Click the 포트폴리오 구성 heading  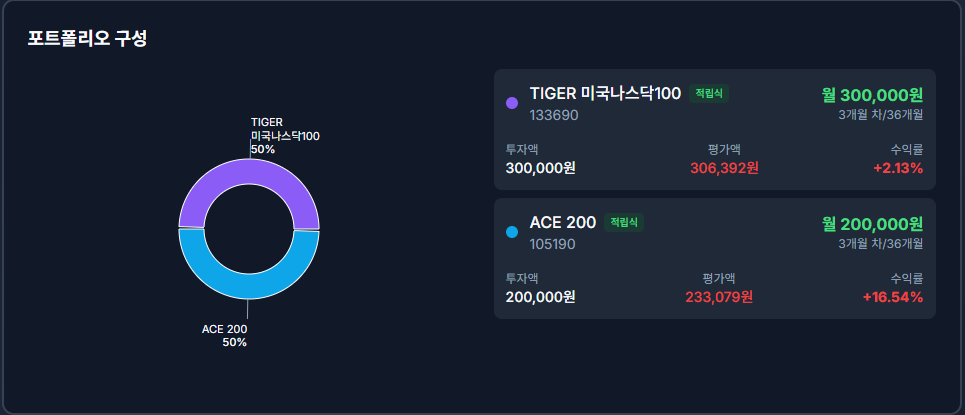[88, 39]
